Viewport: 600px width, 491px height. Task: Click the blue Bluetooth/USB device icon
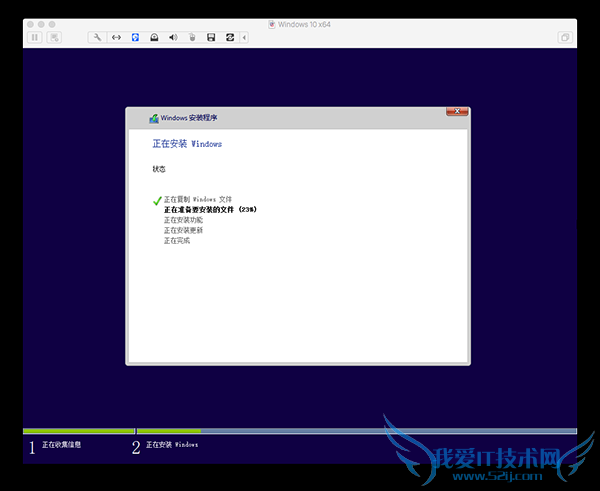(135, 37)
